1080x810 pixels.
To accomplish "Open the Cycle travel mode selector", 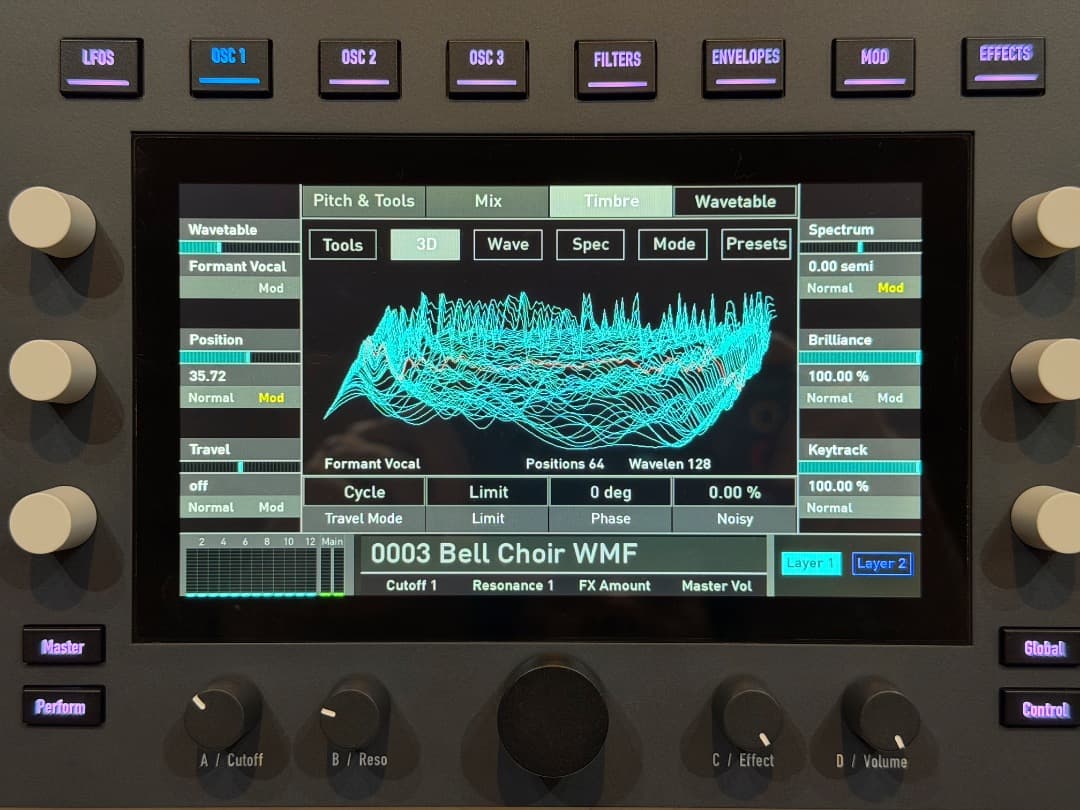I will point(364,492).
